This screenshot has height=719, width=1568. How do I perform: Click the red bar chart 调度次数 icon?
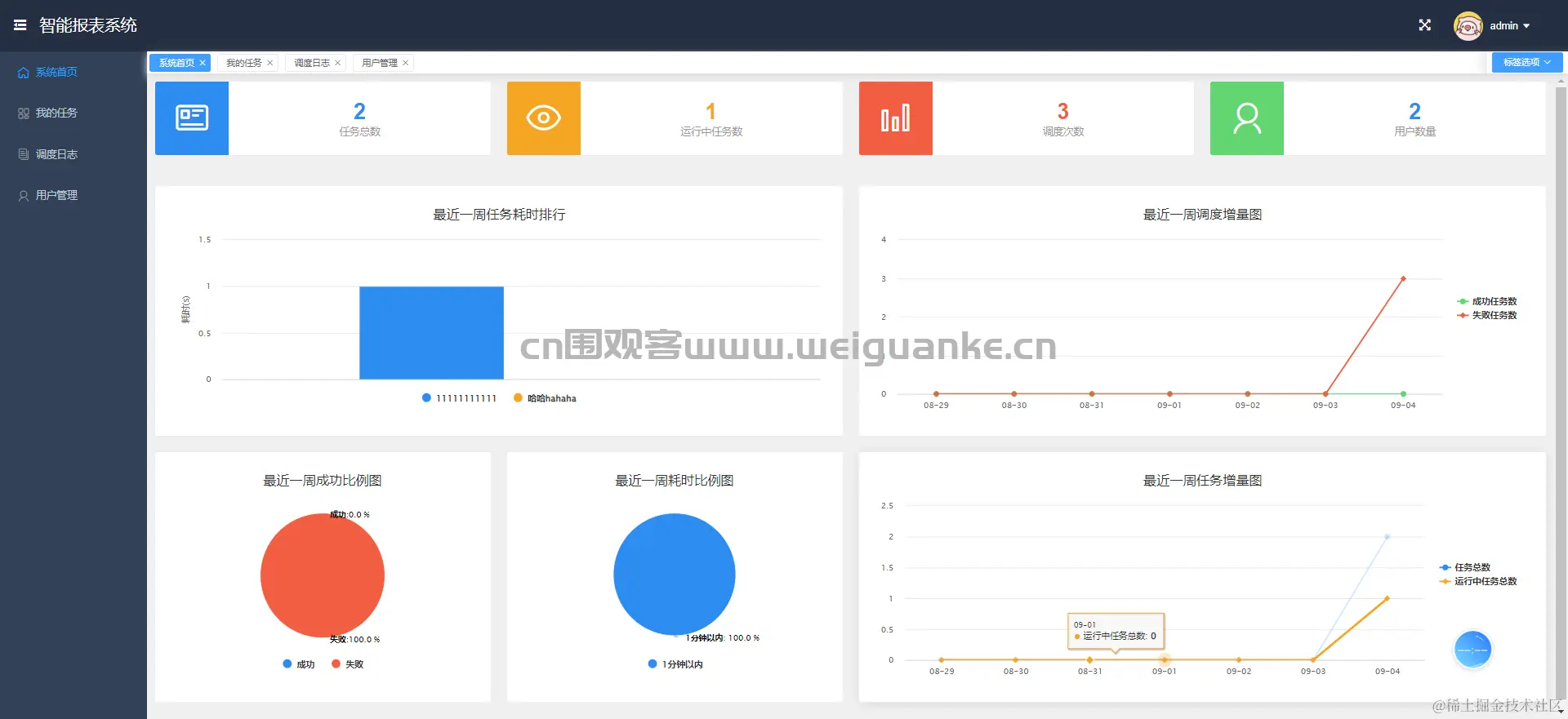(896, 118)
